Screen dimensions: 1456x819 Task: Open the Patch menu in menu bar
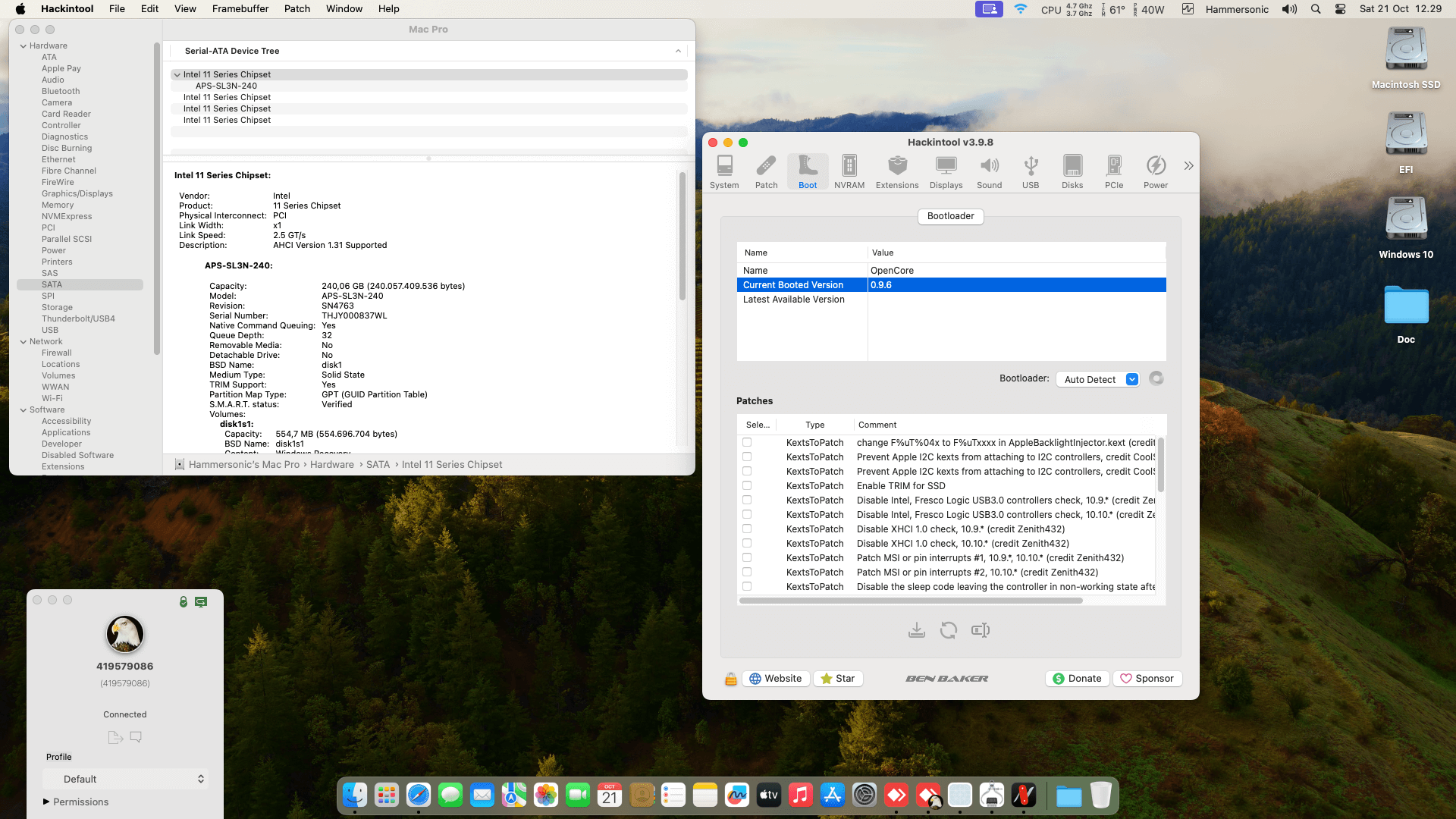(297, 9)
